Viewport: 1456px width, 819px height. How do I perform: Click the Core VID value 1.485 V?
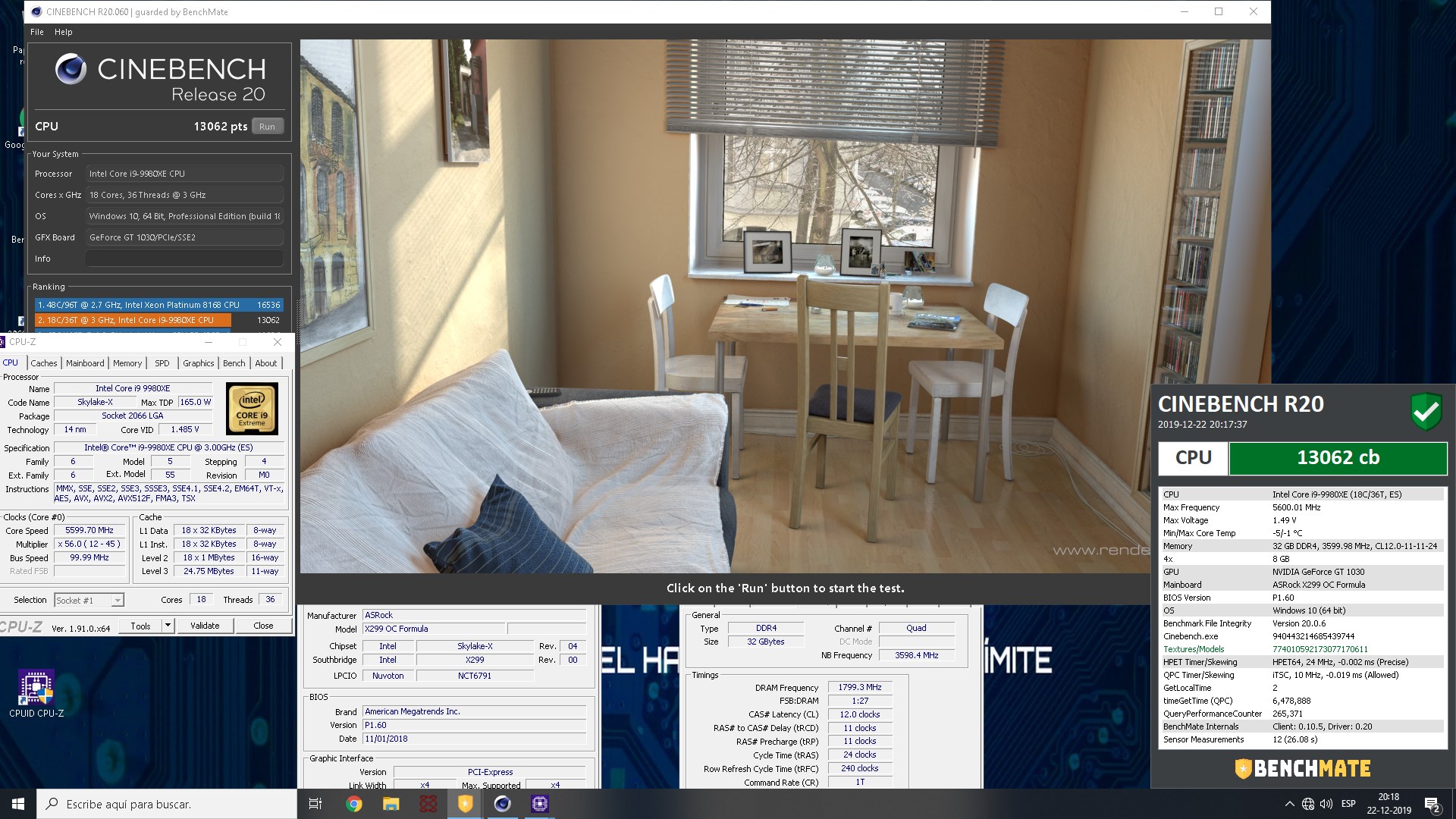(x=185, y=429)
